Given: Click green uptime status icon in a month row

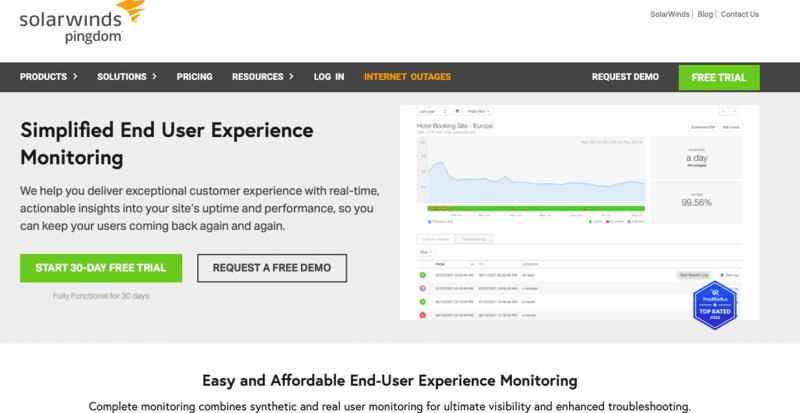Looking at the screenshot, I should click(422, 302).
